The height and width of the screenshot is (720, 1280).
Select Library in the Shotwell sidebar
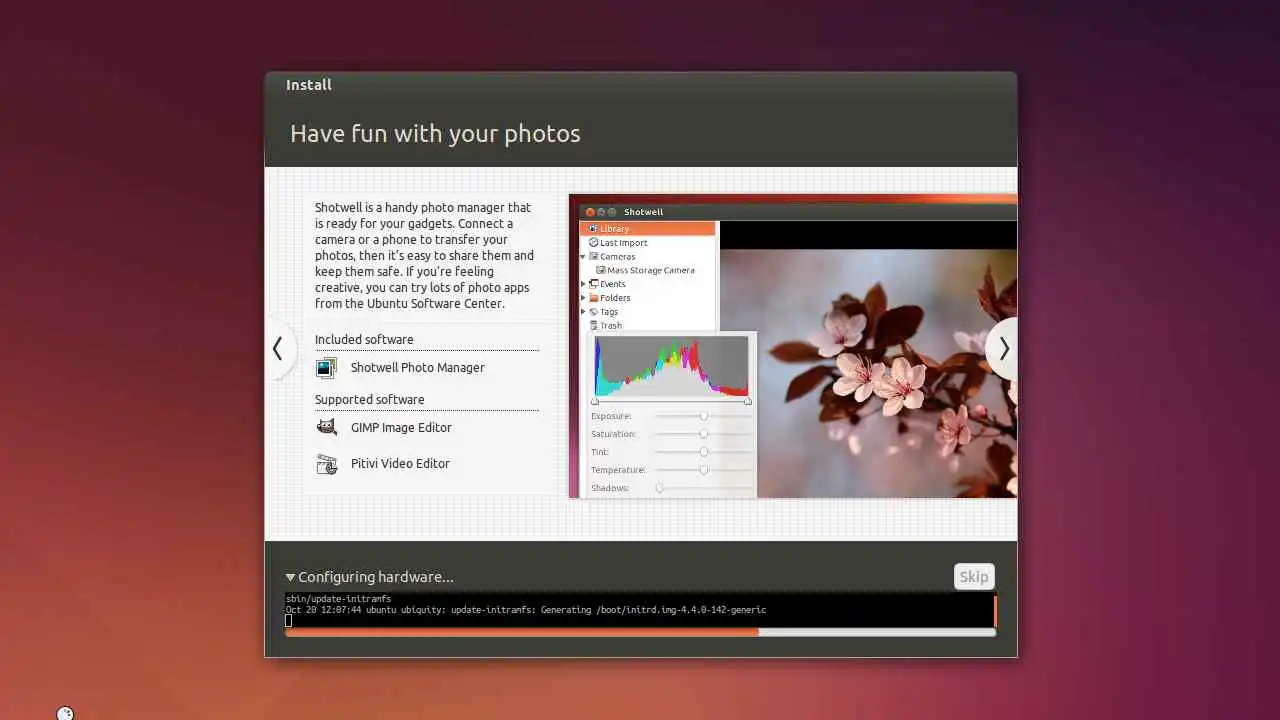[648, 229]
